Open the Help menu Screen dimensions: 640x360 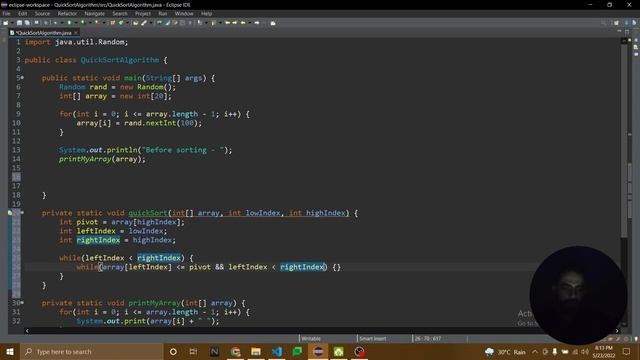[206, 13]
